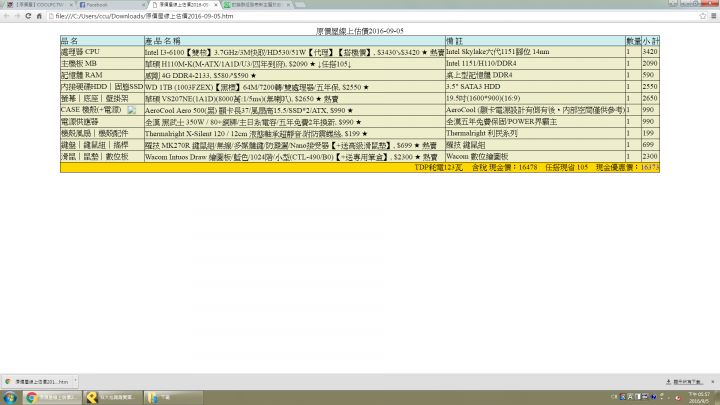Click the 'Intel Skylake' 1151 14nm remark cell
The image size is (720, 405).
point(535,52)
